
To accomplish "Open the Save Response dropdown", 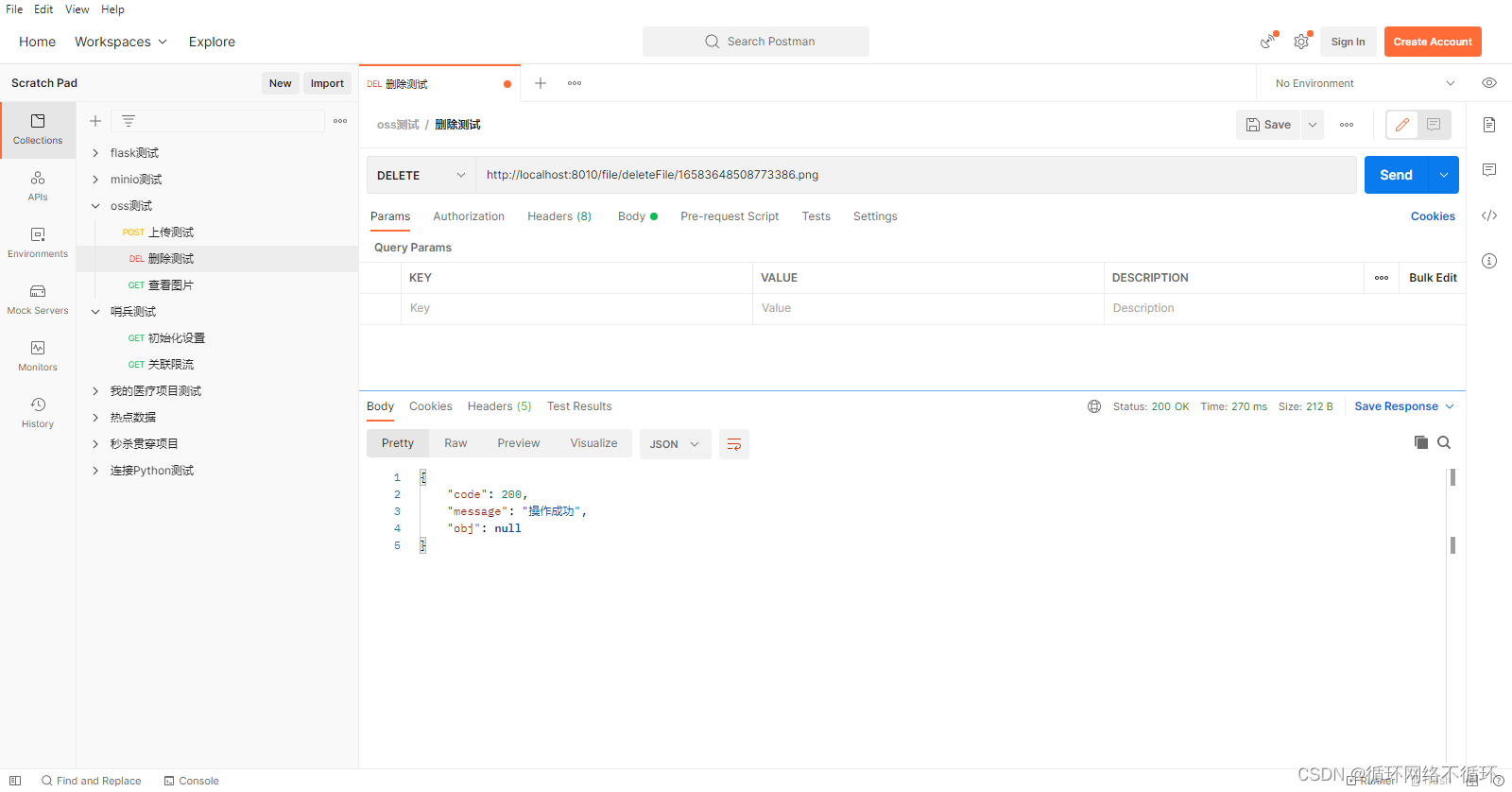I will 1404,406.
